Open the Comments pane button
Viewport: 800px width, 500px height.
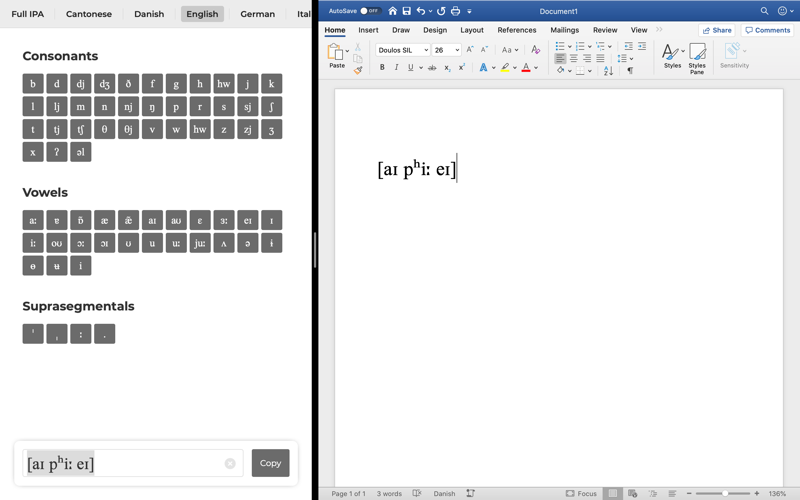coord(767,30)
